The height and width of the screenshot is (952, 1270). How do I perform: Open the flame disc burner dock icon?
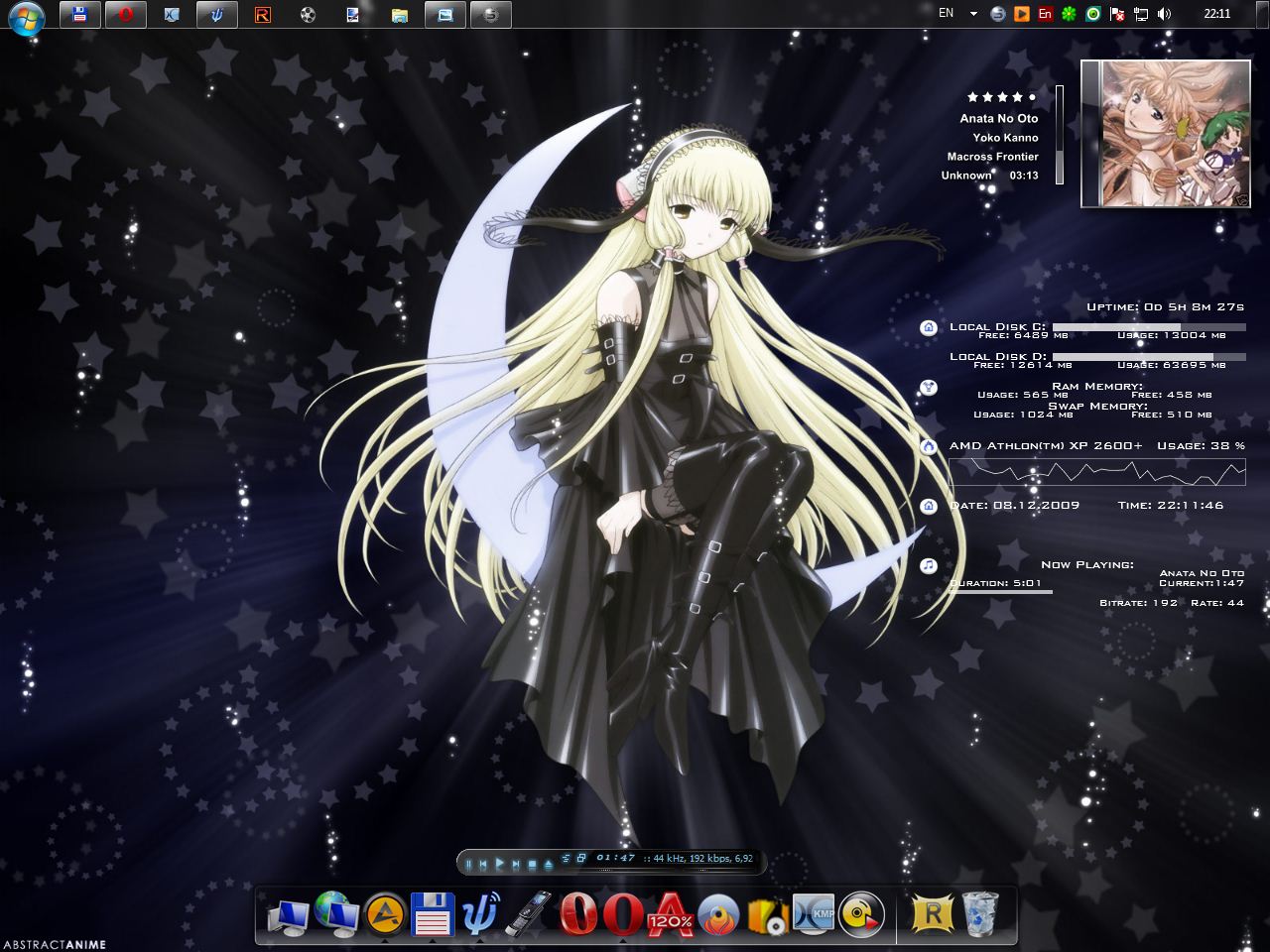[718, 914]
